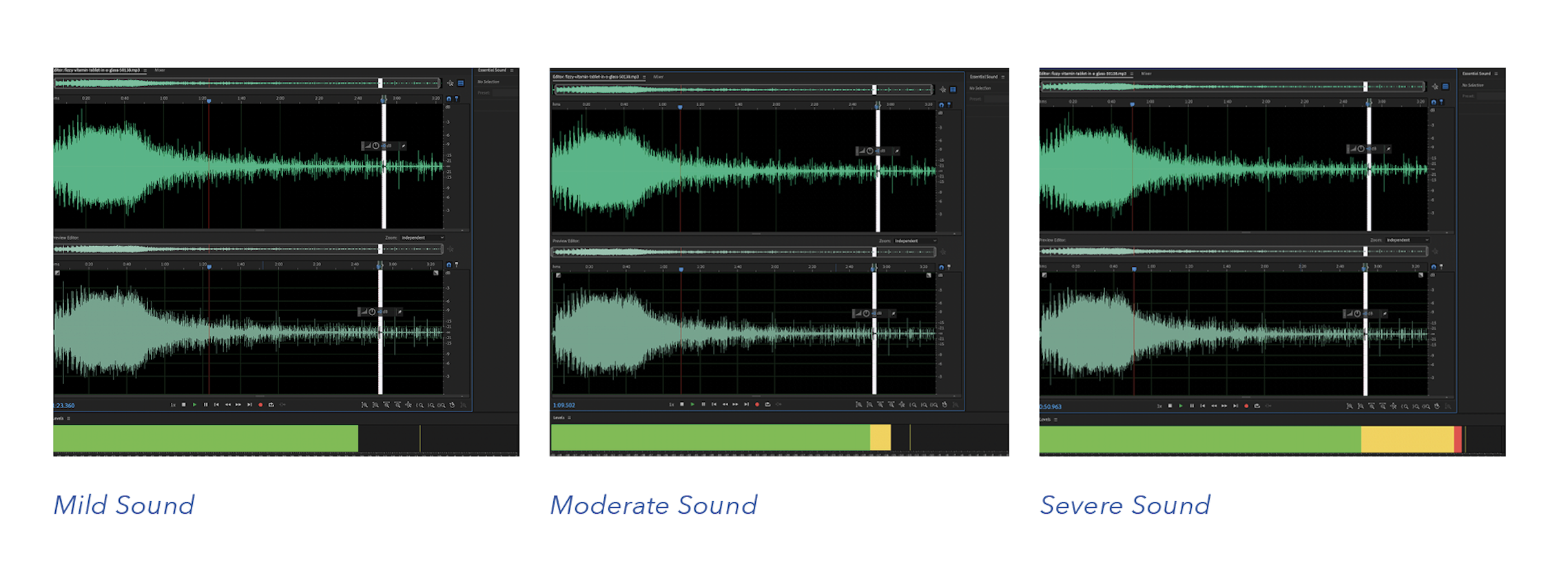Play audio in the Moderate Sound screenshot
The height and width of the screenshot is (575, 1568).
(x=692, y=404)
